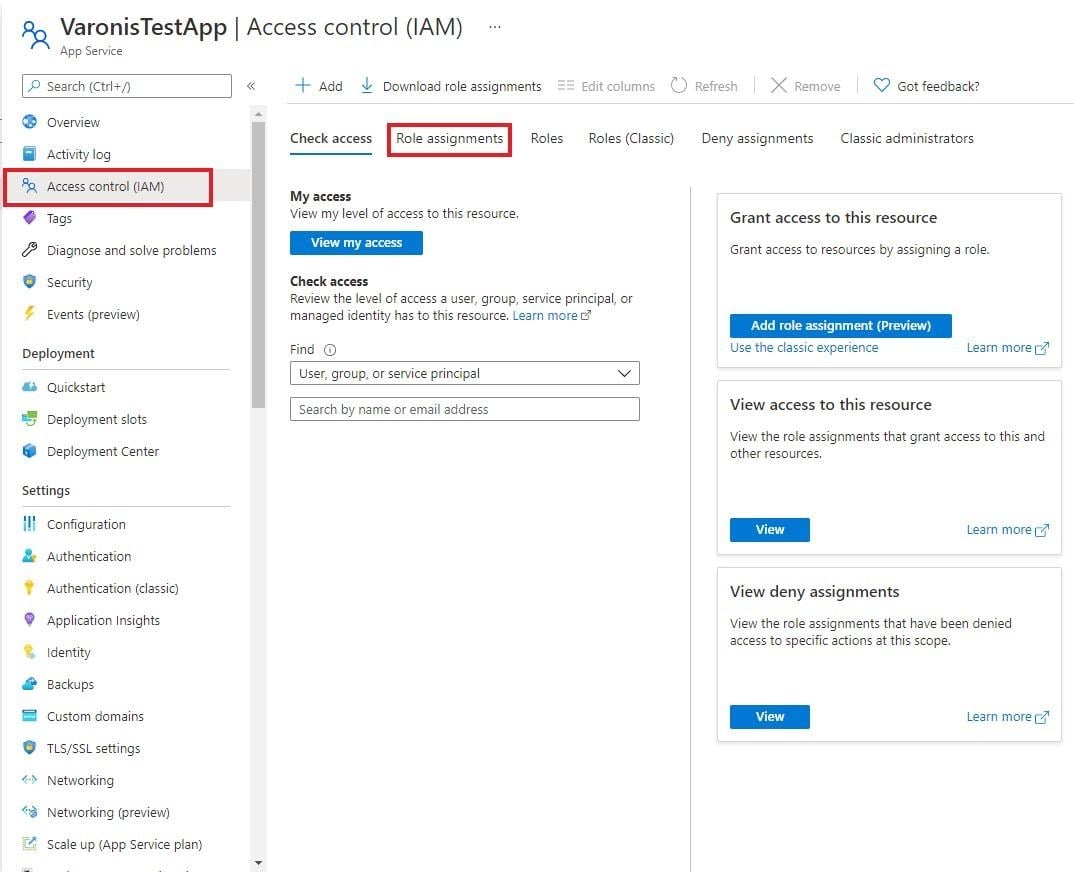Click the Authentication person icon
The width and height of the screenshot is (1074, 872).
[29, 556]
